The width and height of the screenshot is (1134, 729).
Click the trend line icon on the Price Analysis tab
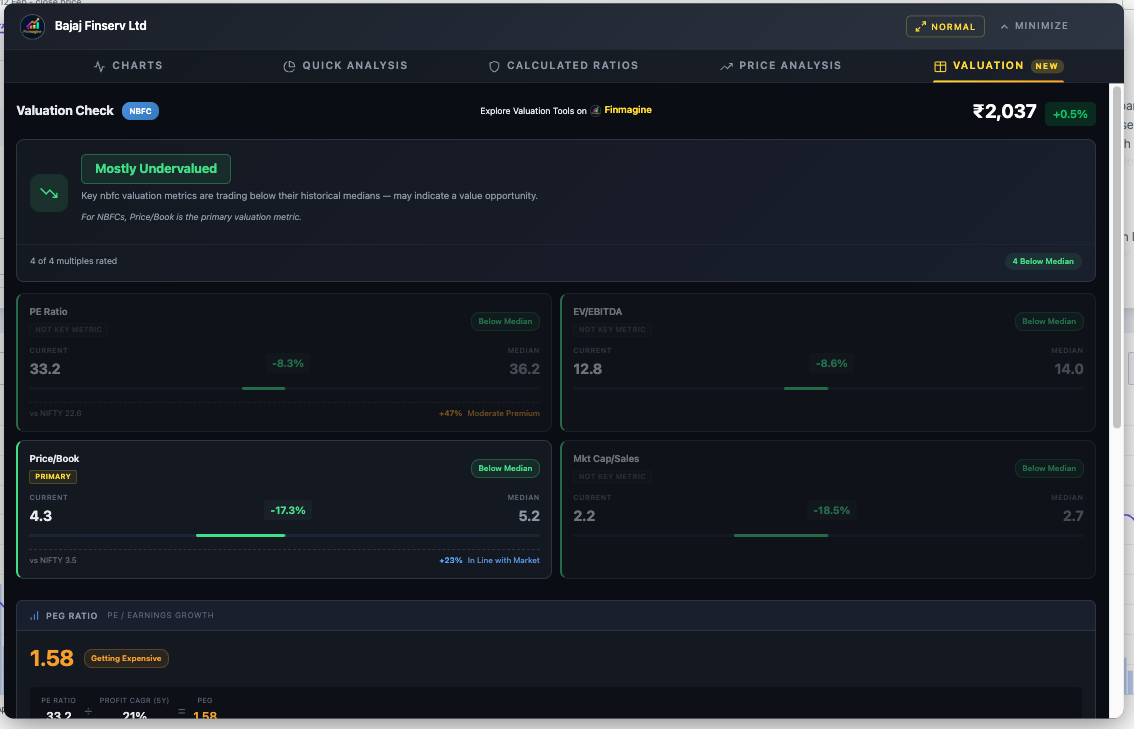726,66
